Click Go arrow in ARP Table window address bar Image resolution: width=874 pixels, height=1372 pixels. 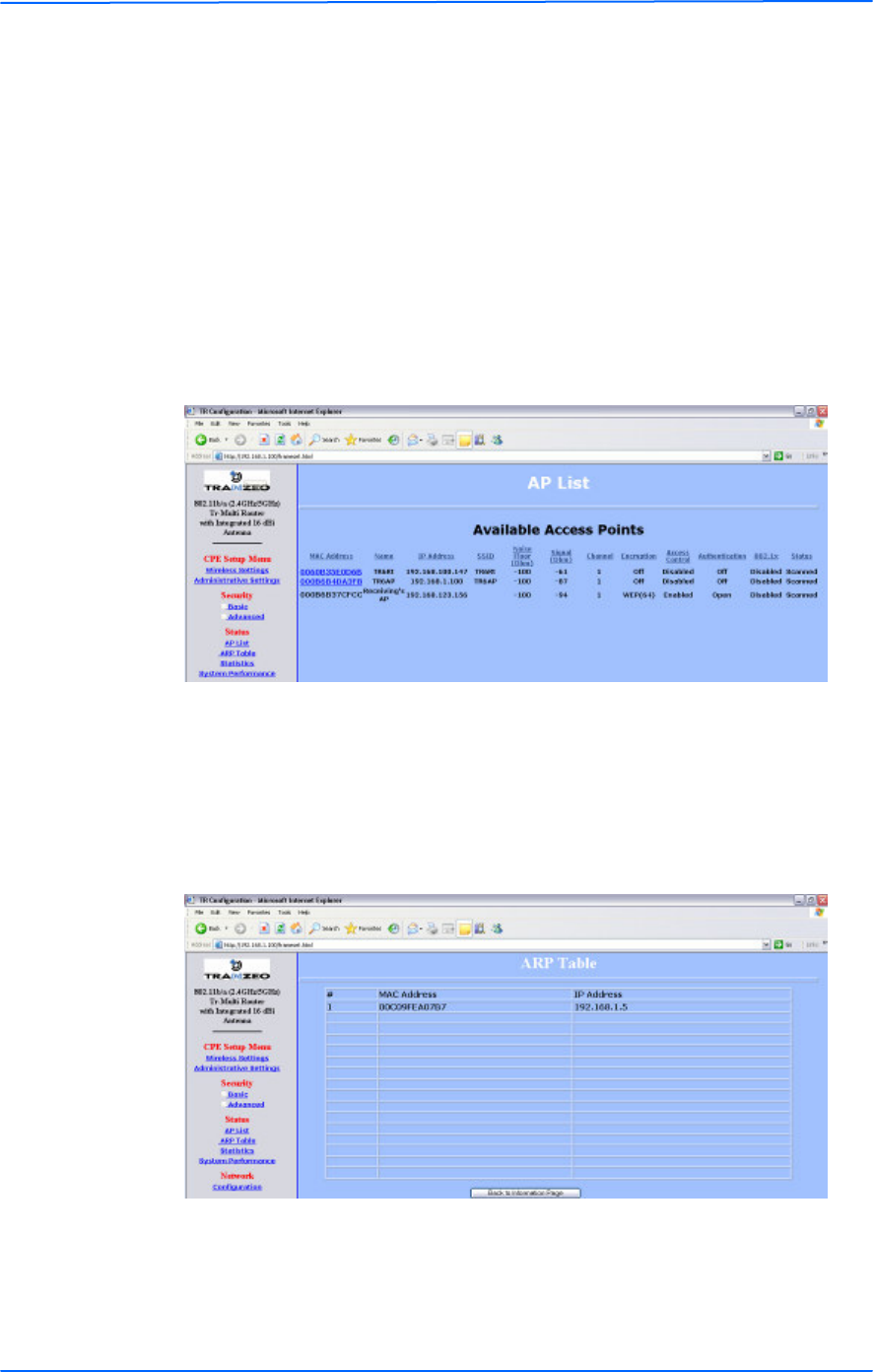pos(778,945)
